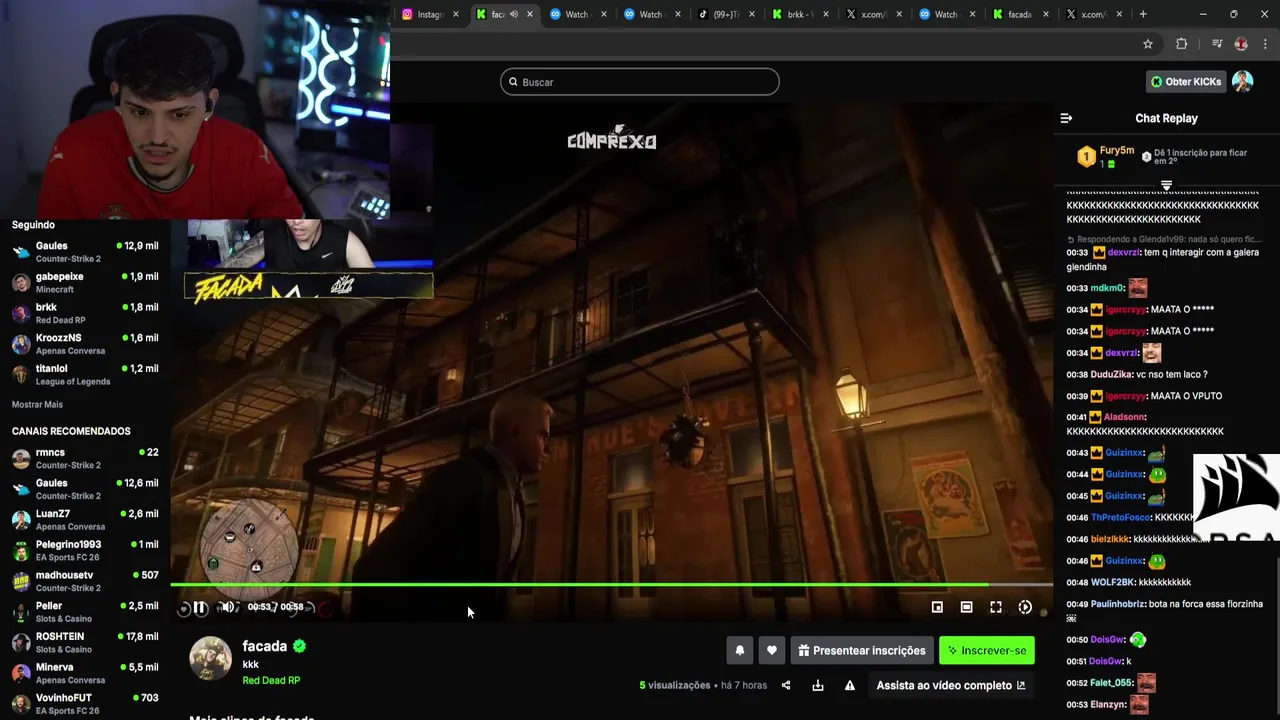Mute the clip volume speaker icon
The height and width of the screenshot is (720, 1280).
click(228, 607)
